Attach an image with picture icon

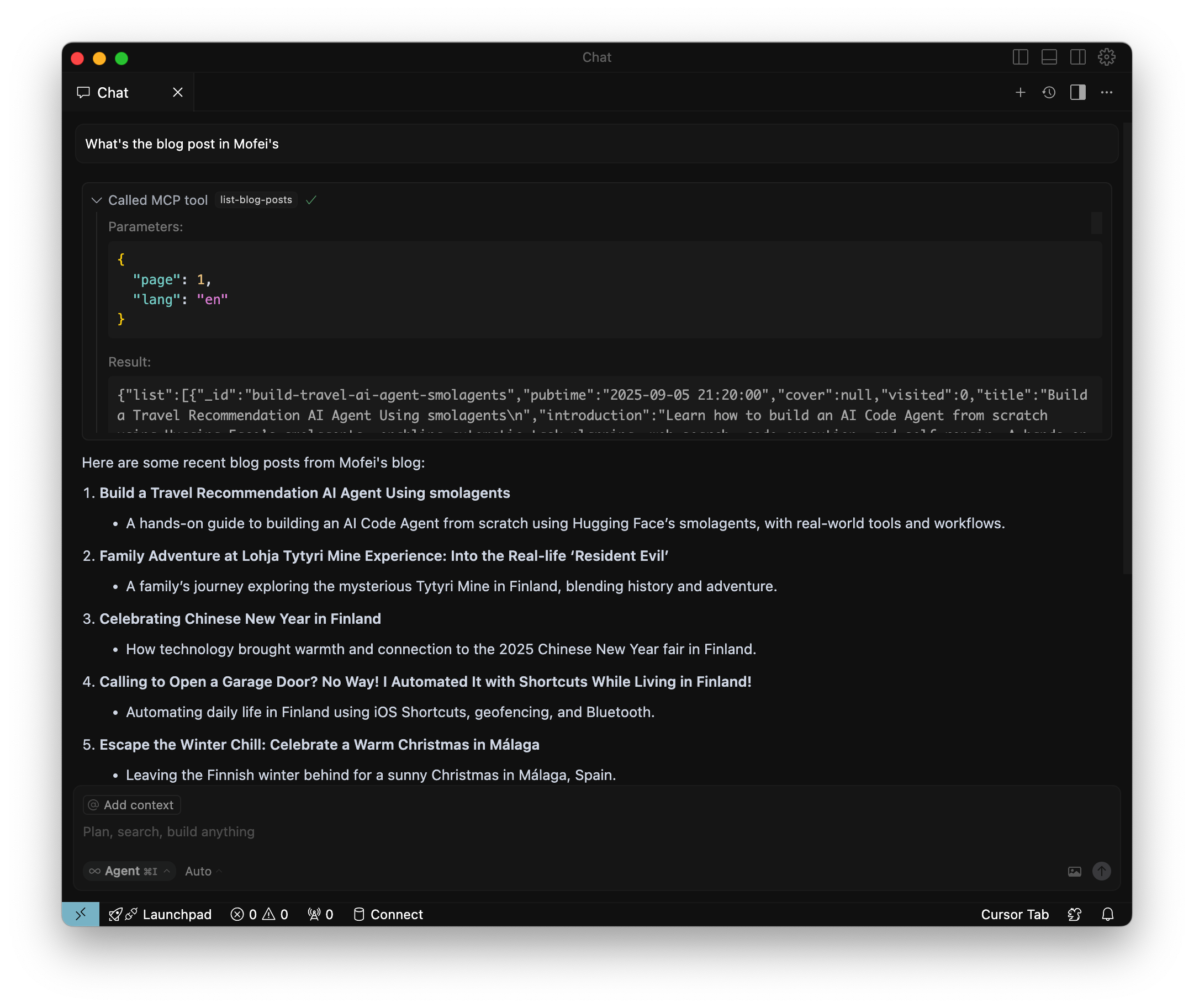1074,871
